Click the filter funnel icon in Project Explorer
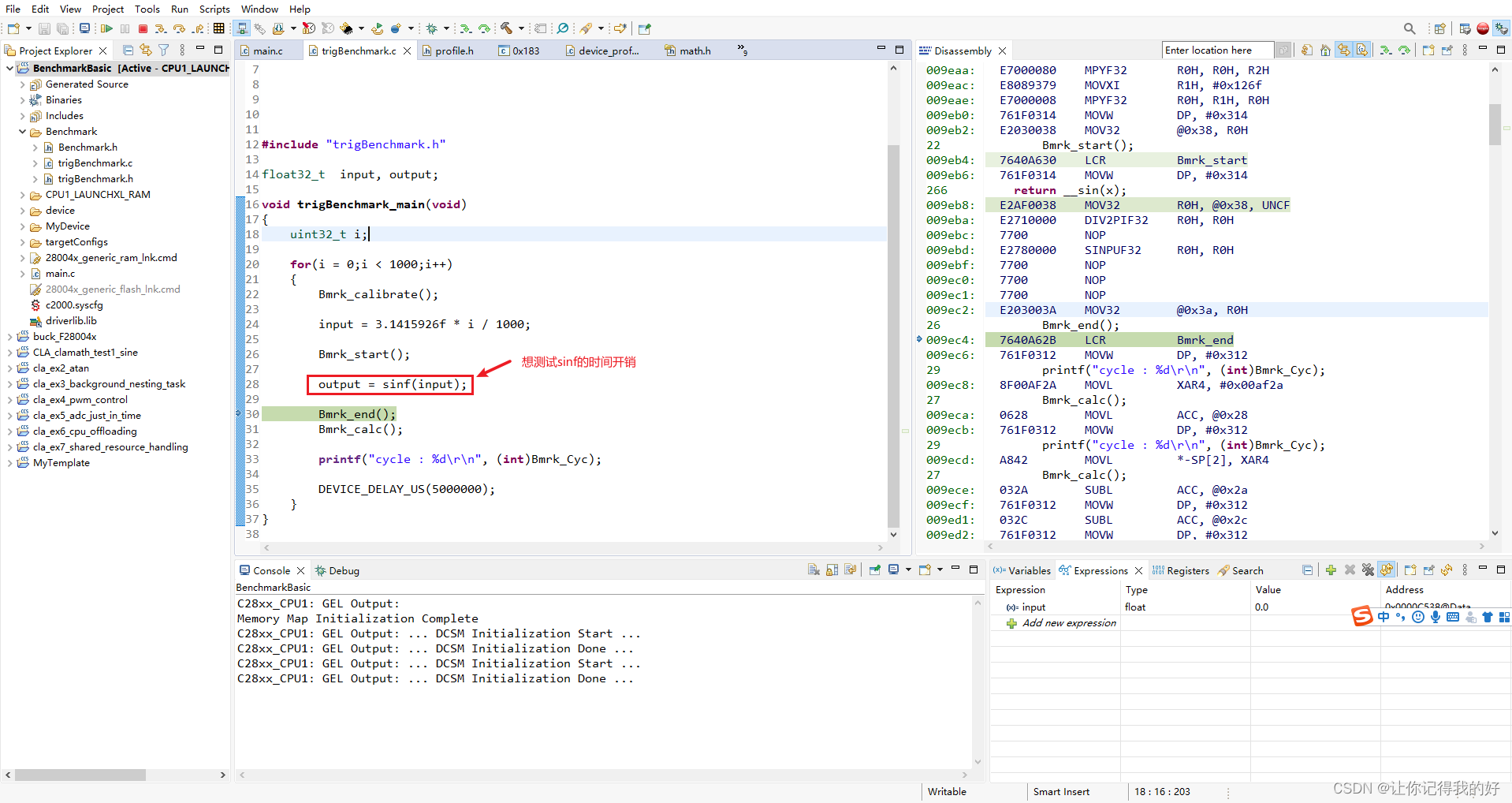 [x=164, y=50]
